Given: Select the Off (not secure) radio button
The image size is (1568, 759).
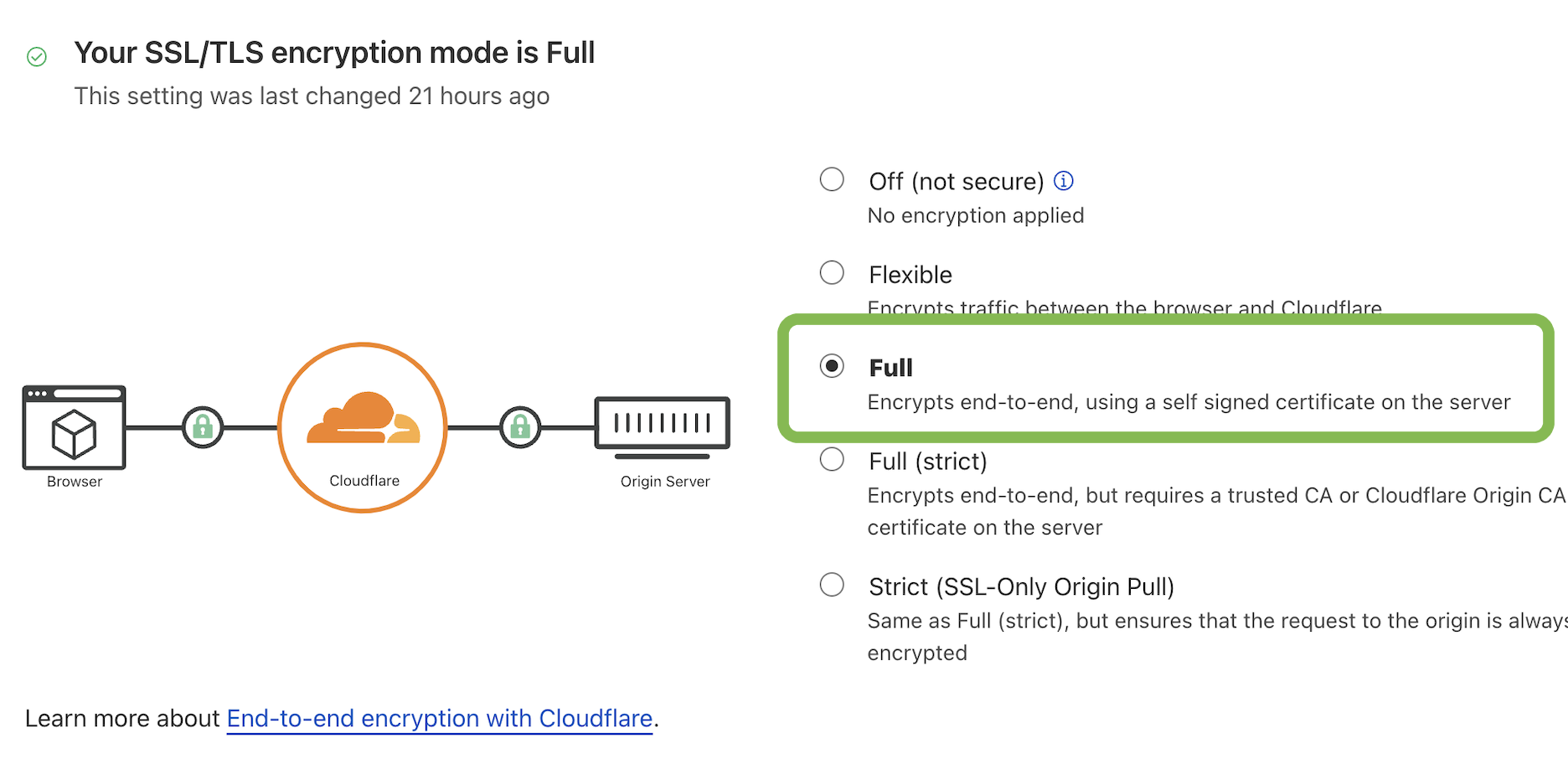Looking at the screenshot, I should pyautogui.click(x=832, y=179).
